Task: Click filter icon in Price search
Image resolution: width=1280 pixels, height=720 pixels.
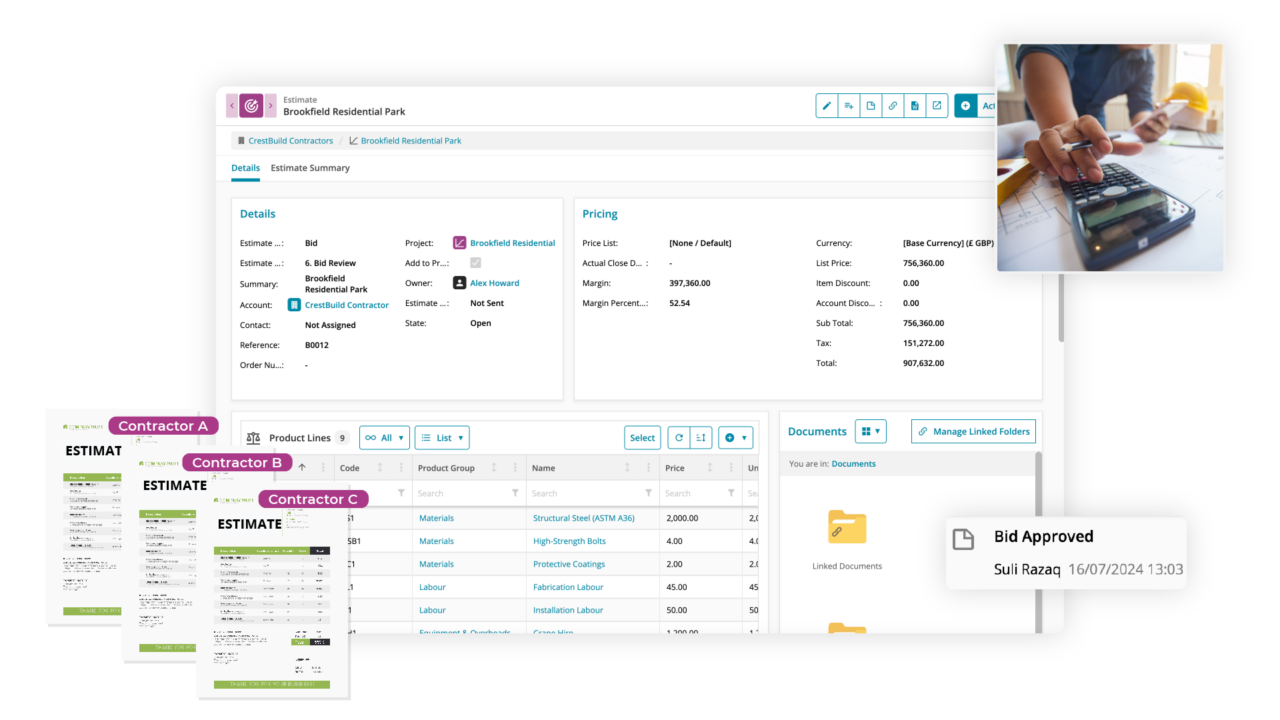Action: (x=731, y=493)
